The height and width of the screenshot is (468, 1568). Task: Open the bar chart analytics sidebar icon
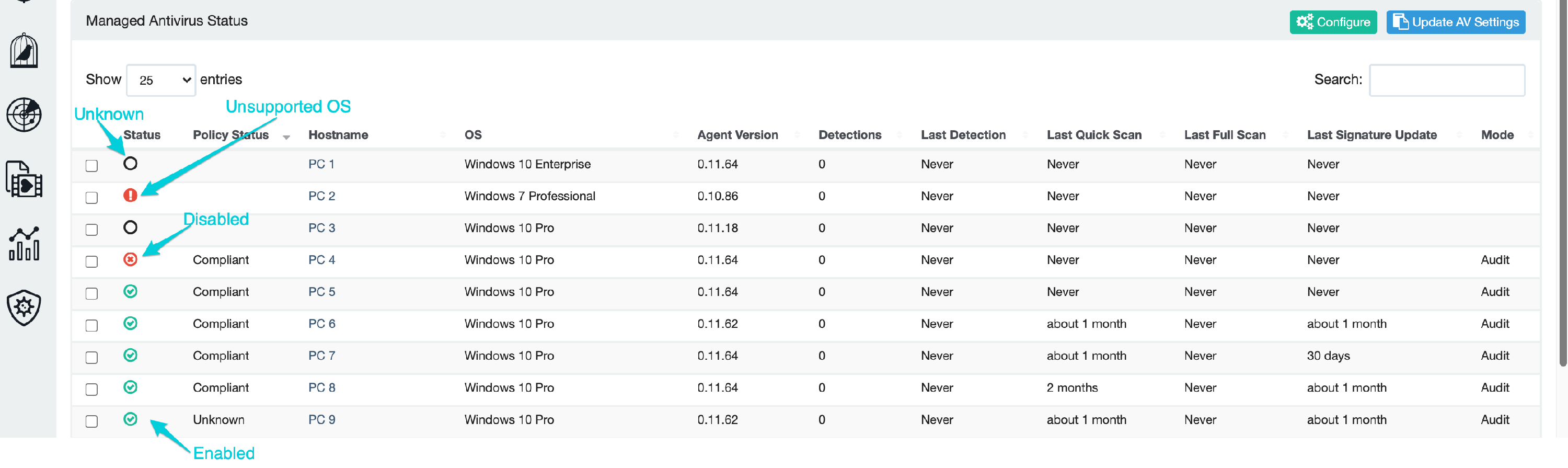click(24, 244)
